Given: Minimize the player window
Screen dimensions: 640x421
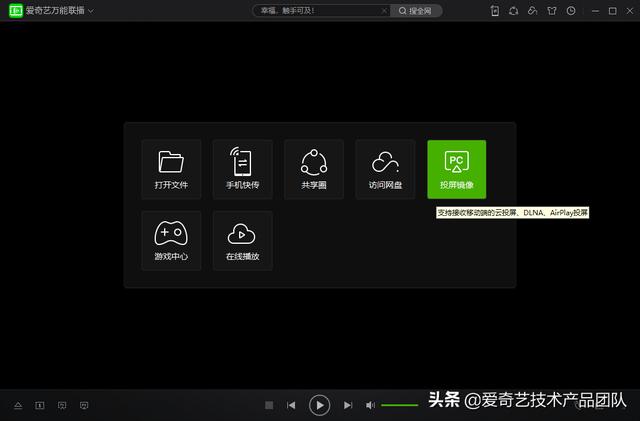Looking at the screenshot, I should click(596, 11).
